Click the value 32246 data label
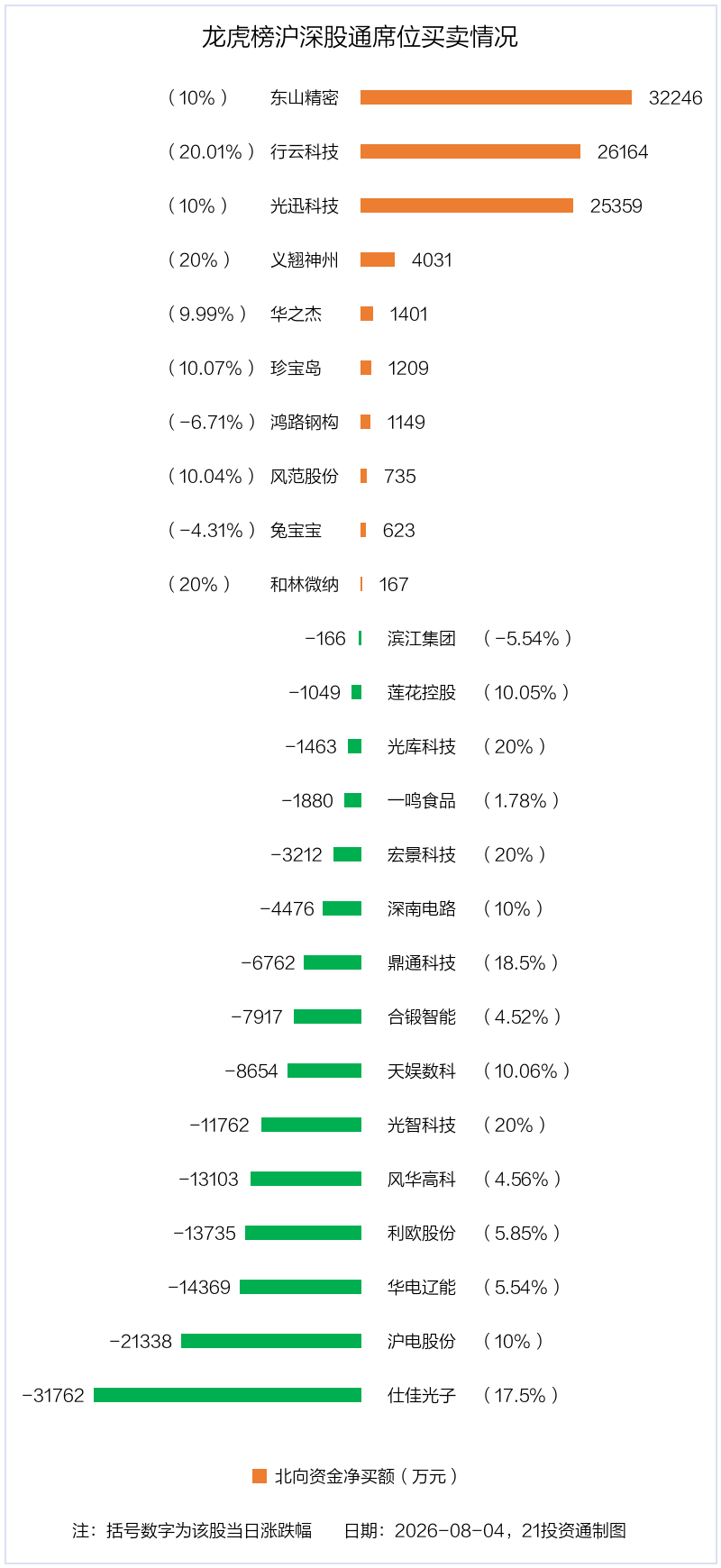 pos(676,97)
